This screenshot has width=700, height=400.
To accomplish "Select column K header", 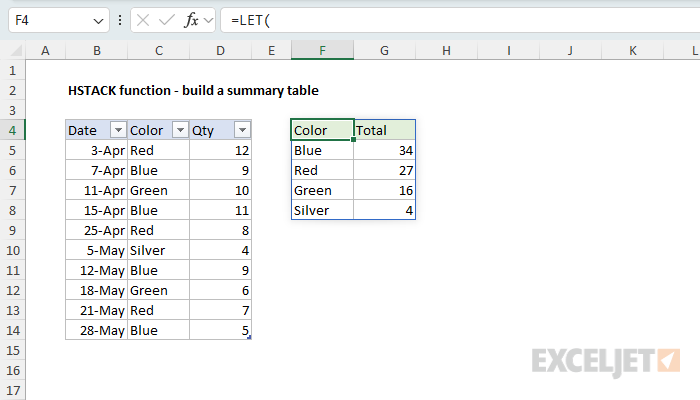I will (x=633, y=50).
